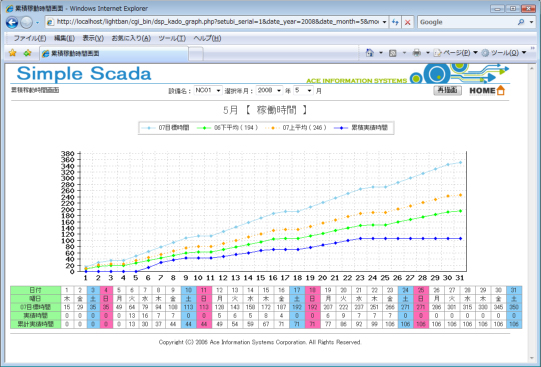Viewport: 541px width, 367px height.
Task: Open the ツール(T) menu
Action: [x=172, y=38]
